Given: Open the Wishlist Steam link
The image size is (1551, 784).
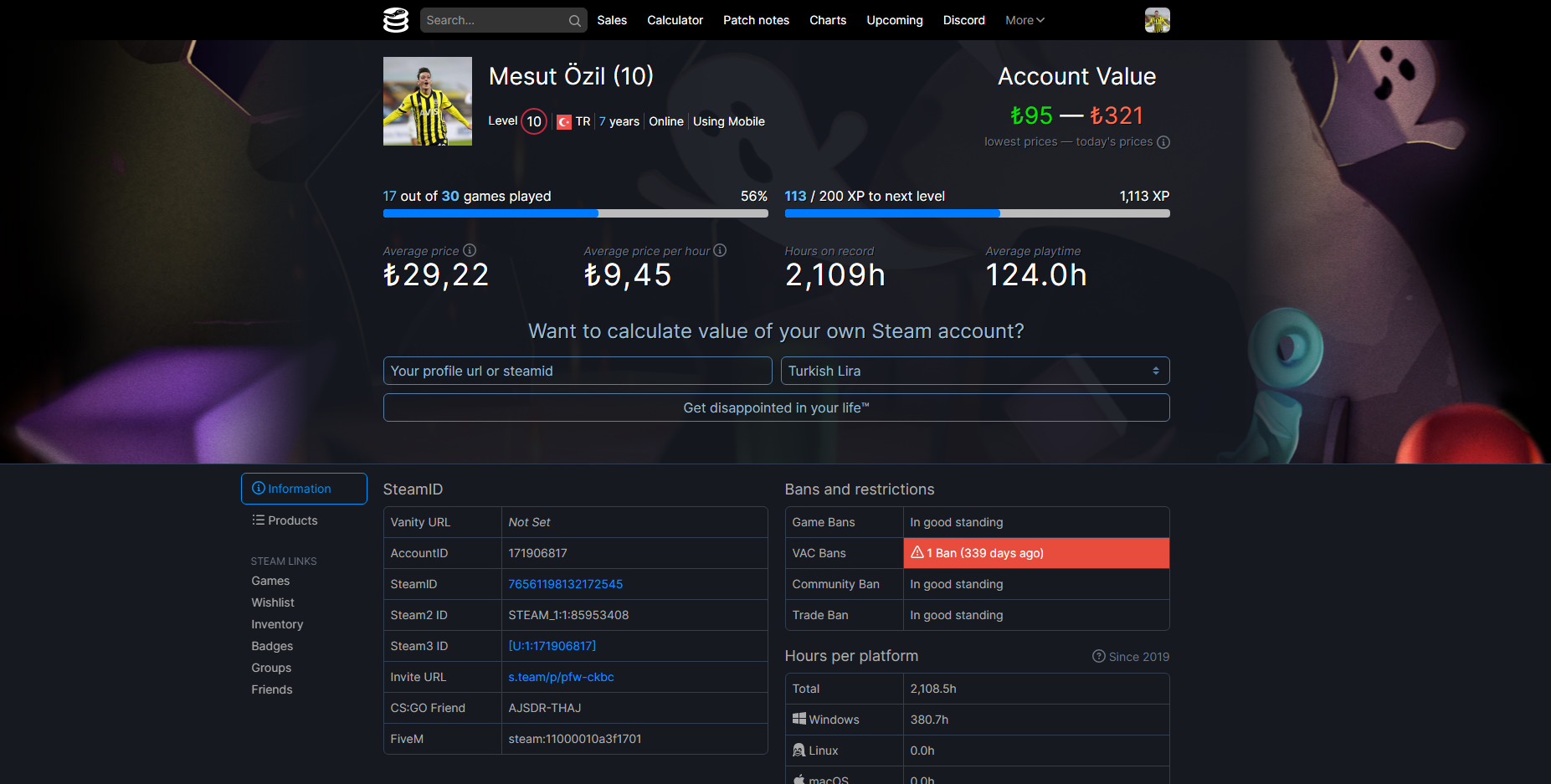Looking at the screenshot, I should coord(273,602).
